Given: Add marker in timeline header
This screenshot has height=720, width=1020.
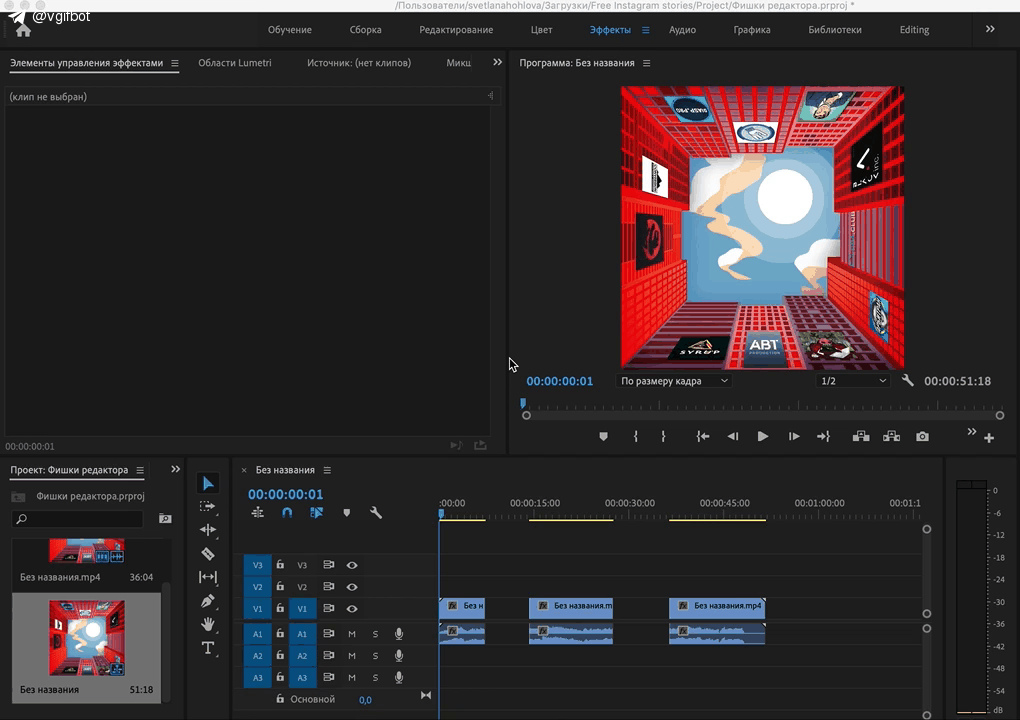Looking at the screenshot, I should 347,513.
